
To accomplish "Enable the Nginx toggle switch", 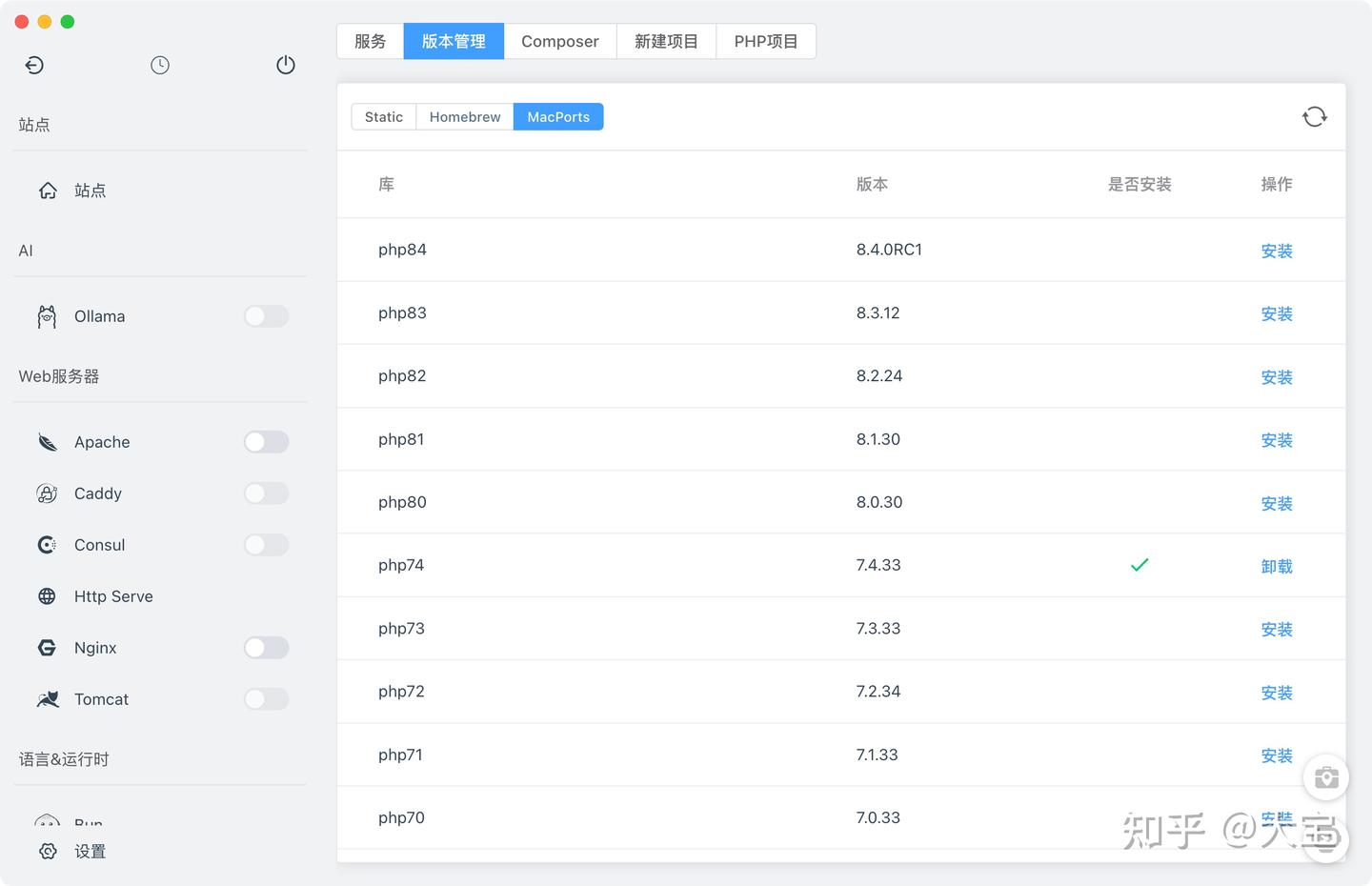I will click(266, 647).
